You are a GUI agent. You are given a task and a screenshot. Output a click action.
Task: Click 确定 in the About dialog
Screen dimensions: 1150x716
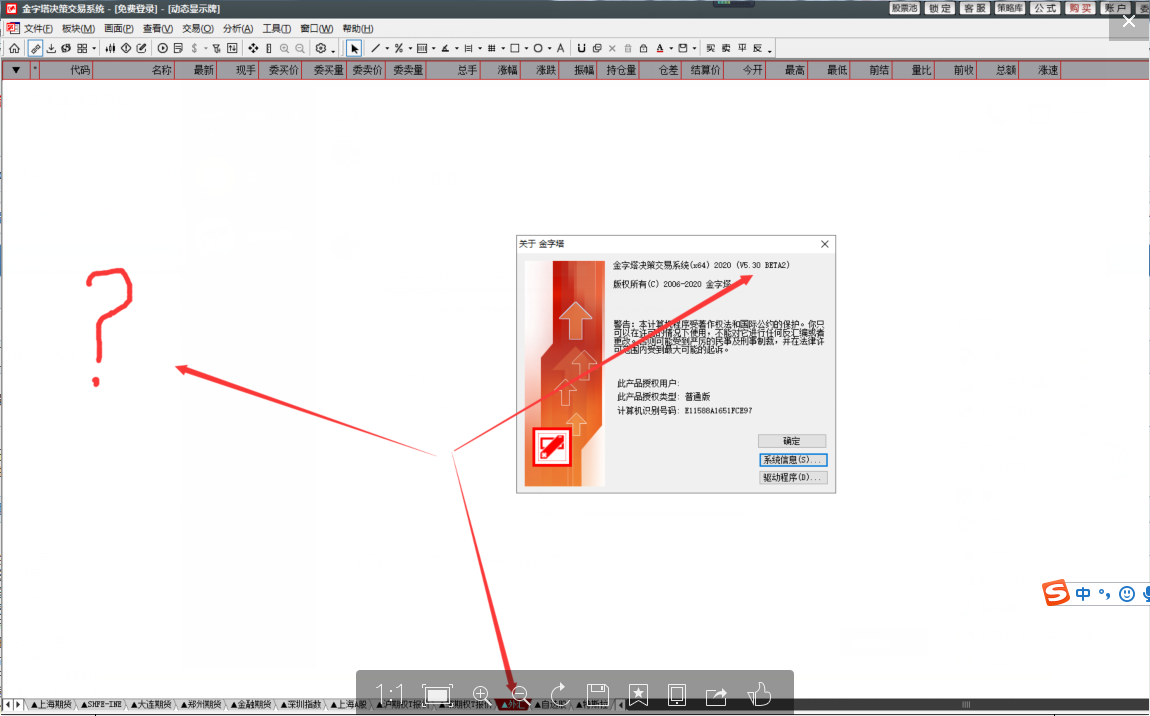pos(792,441)
